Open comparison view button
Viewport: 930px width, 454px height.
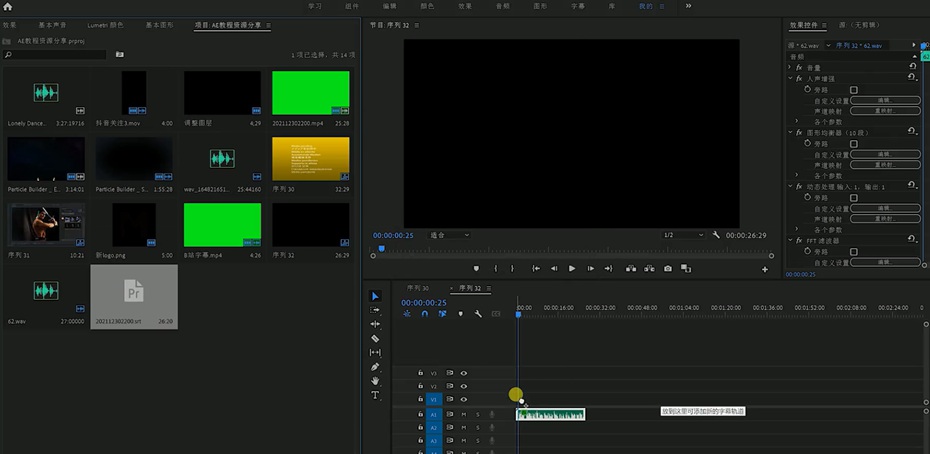tap(686, 268)
